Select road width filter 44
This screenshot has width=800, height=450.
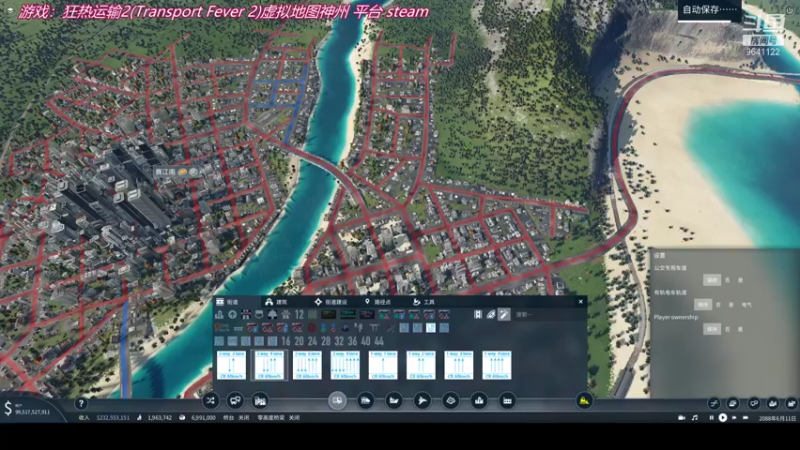pos(379,341)
